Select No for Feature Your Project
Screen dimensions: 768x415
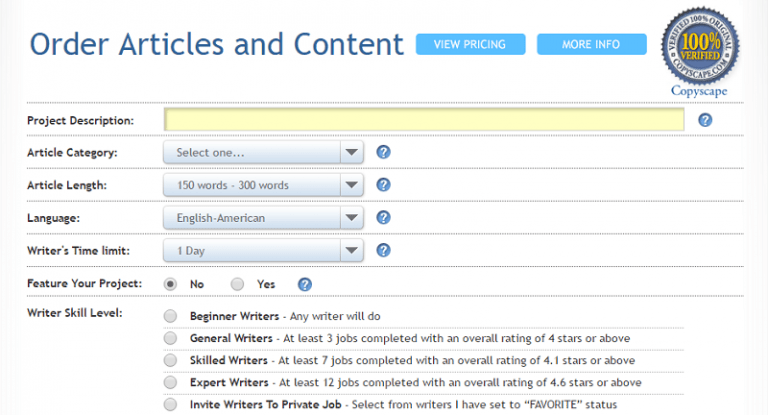tap(170, 284)
